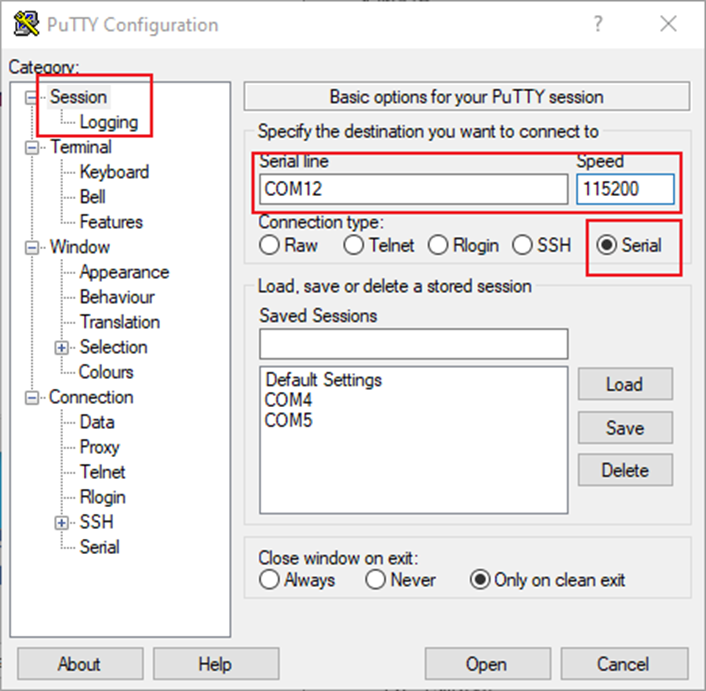The width and height of the screenshot is (706, 691).
Task: Select Telnet connection type option
Action: (353, 245)
